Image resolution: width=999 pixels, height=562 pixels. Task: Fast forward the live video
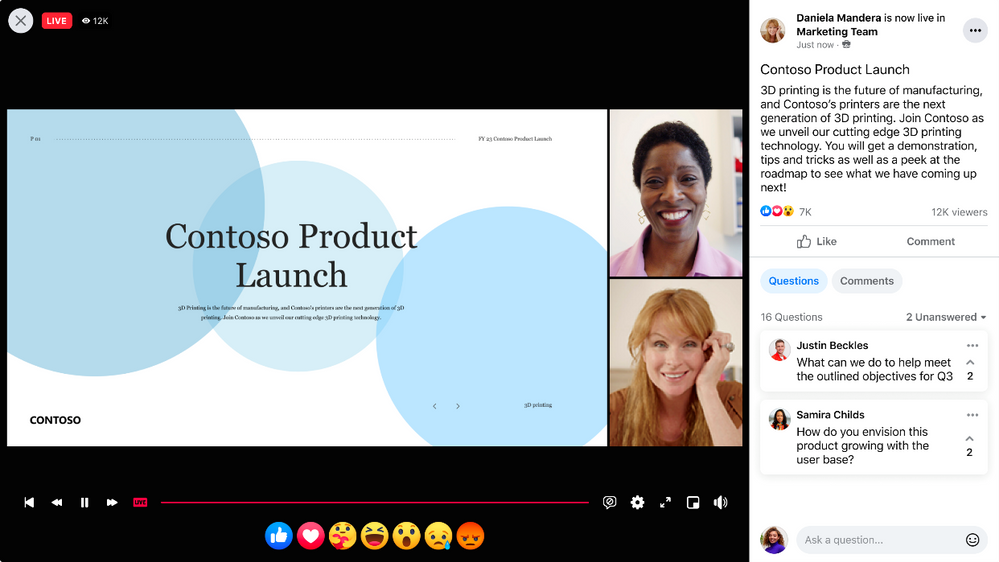[x=112, y=503]
